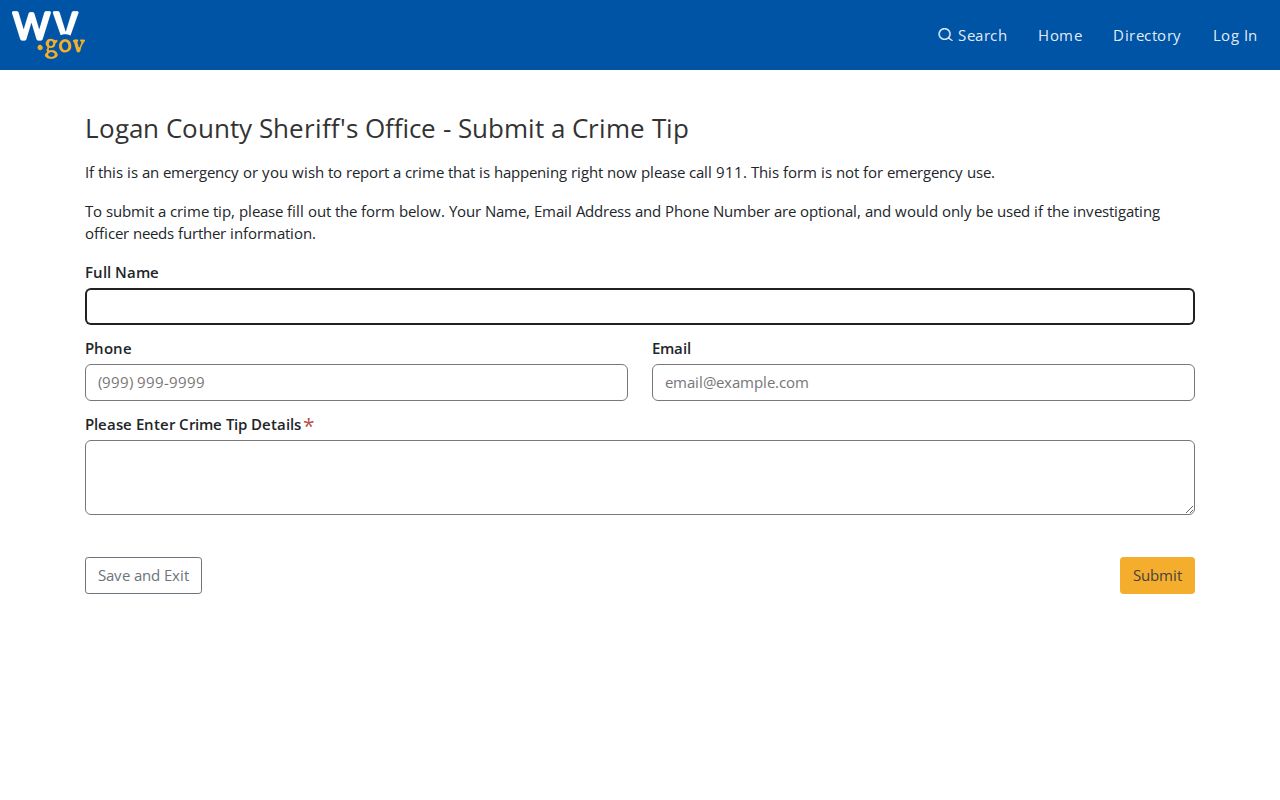The height and width of the screenshot is (800, 1280).
Task: Click the Phone number field
Action: [356, 383]
